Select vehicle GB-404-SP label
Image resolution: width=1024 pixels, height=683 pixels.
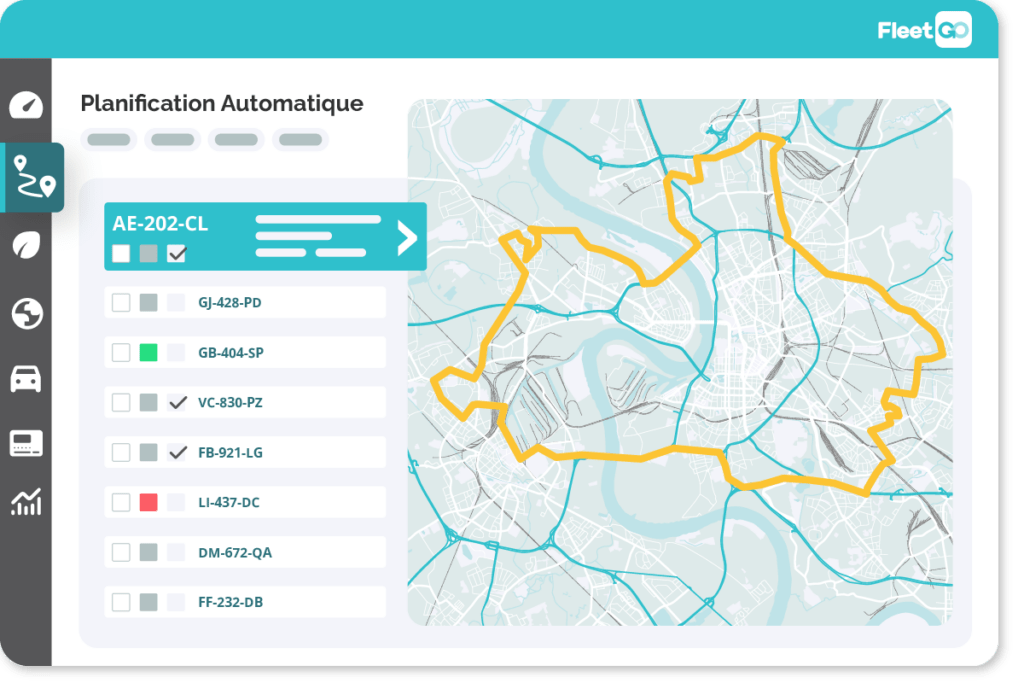(231, 353)
